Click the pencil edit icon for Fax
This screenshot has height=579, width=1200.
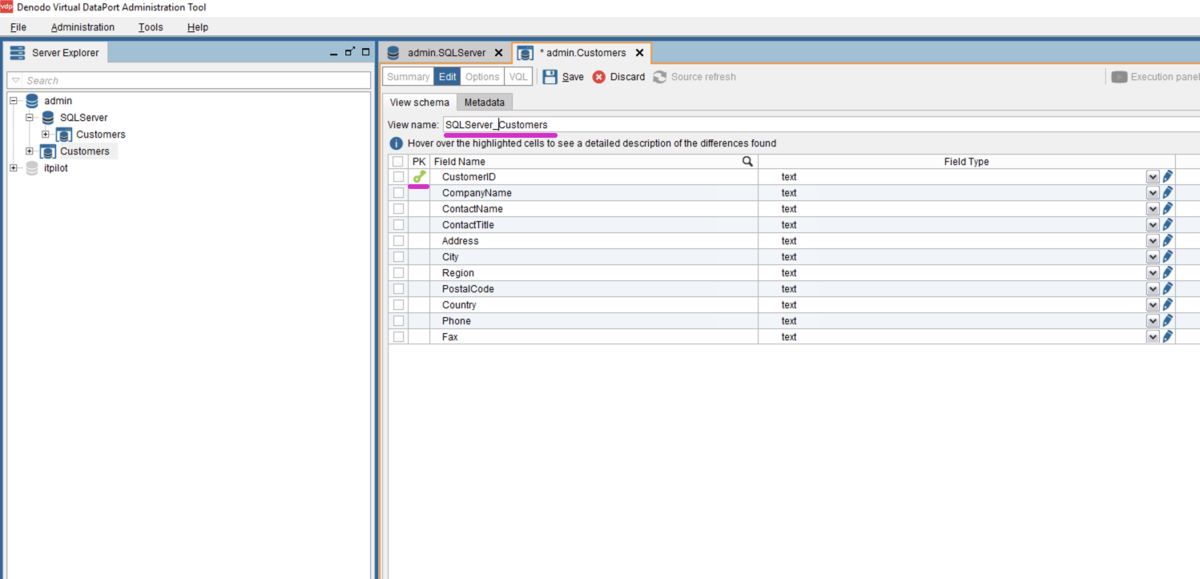coord(1167,337)
